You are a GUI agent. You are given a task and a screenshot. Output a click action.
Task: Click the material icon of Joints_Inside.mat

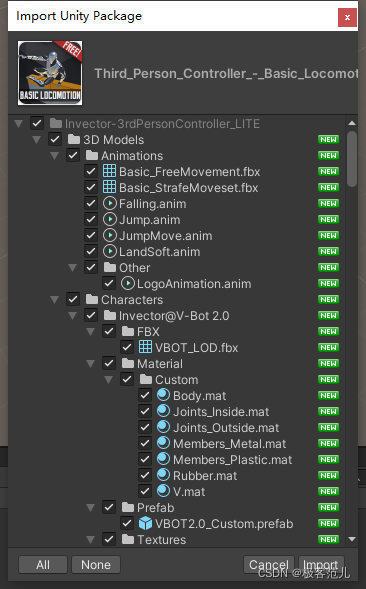(x=163, y=411)
